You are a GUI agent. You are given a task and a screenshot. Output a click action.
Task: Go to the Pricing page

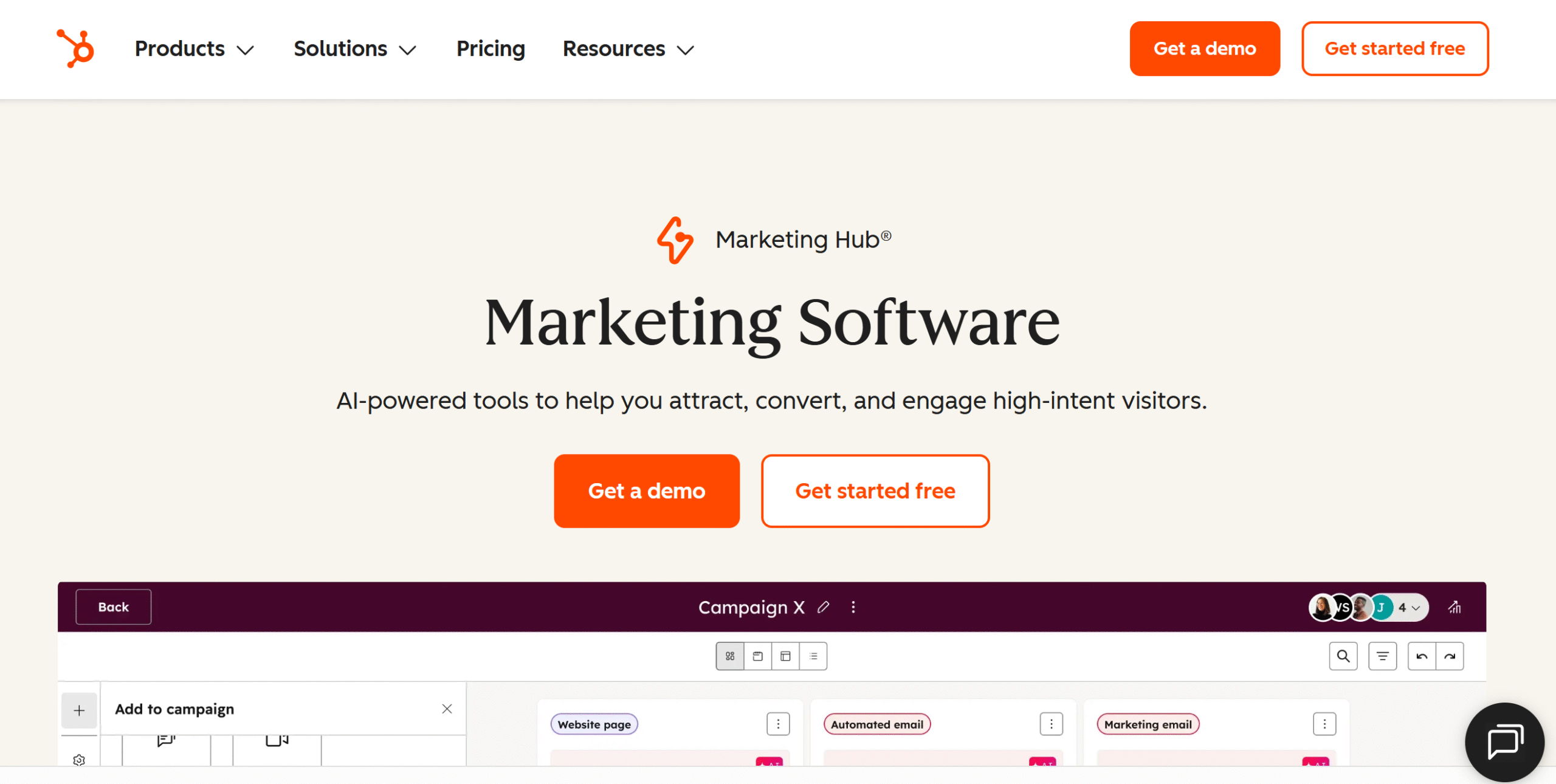coord(491,49)
